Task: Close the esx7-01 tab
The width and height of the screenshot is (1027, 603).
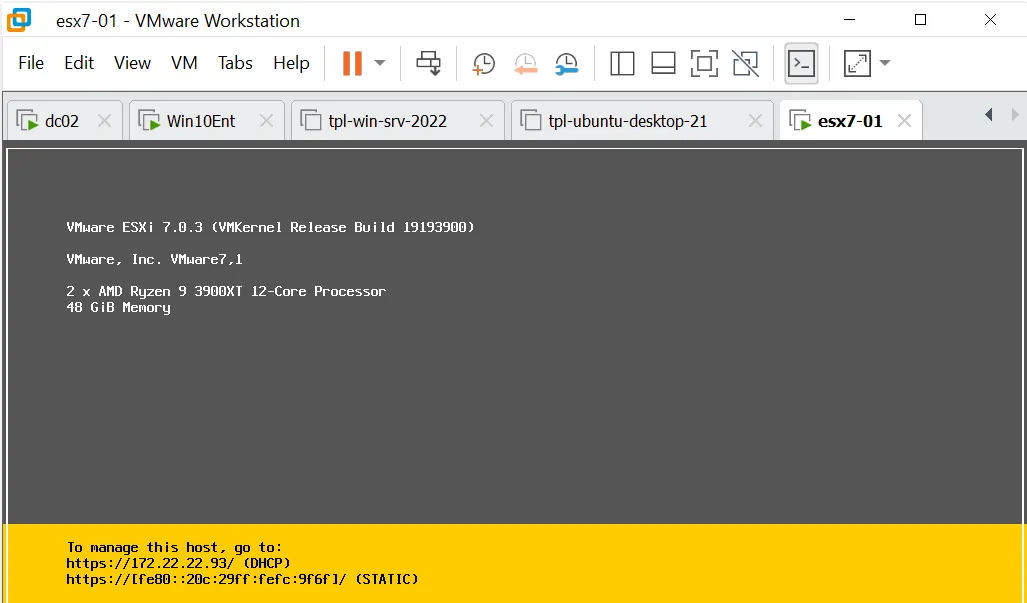Action: (x=905, y=120)
